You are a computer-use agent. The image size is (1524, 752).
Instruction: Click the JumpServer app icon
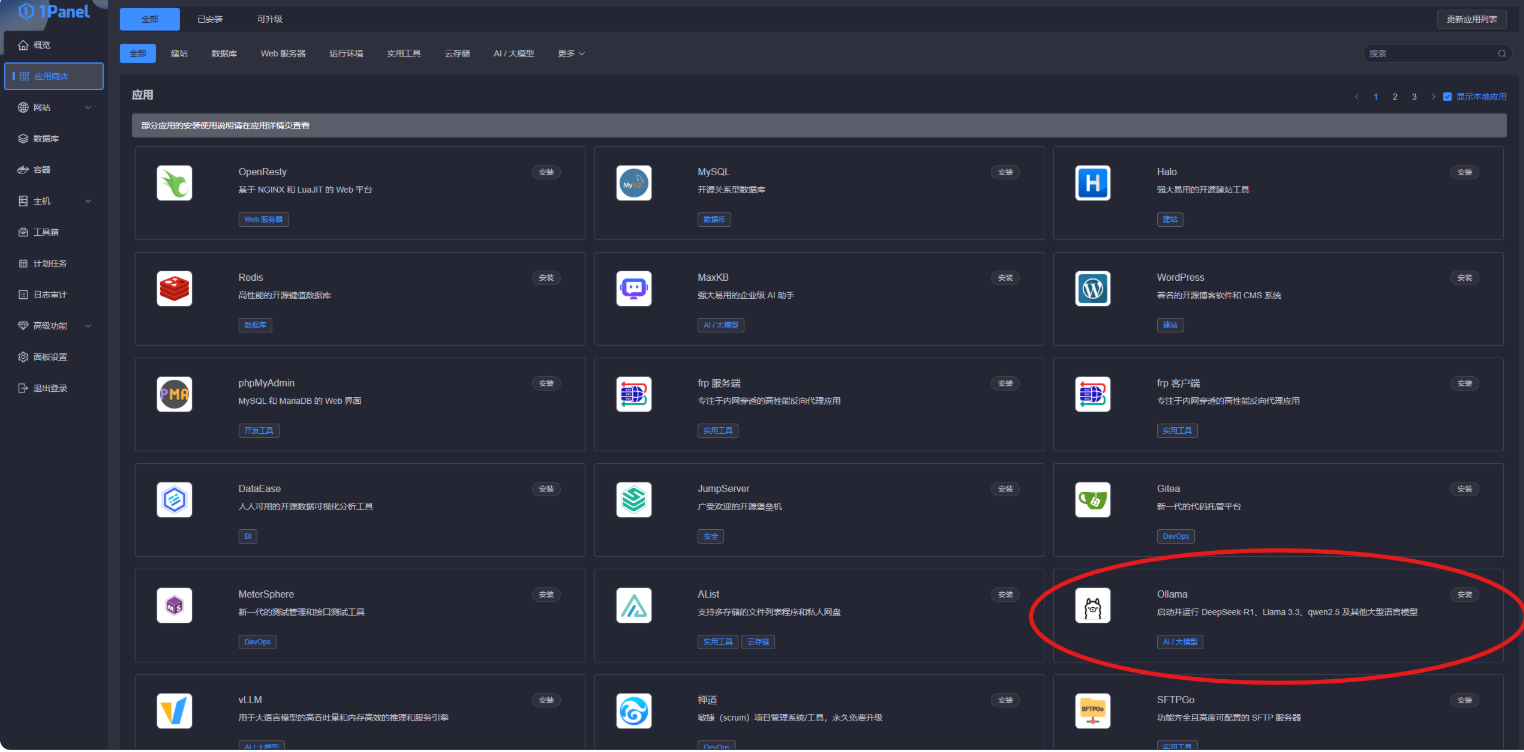point(634,500)
